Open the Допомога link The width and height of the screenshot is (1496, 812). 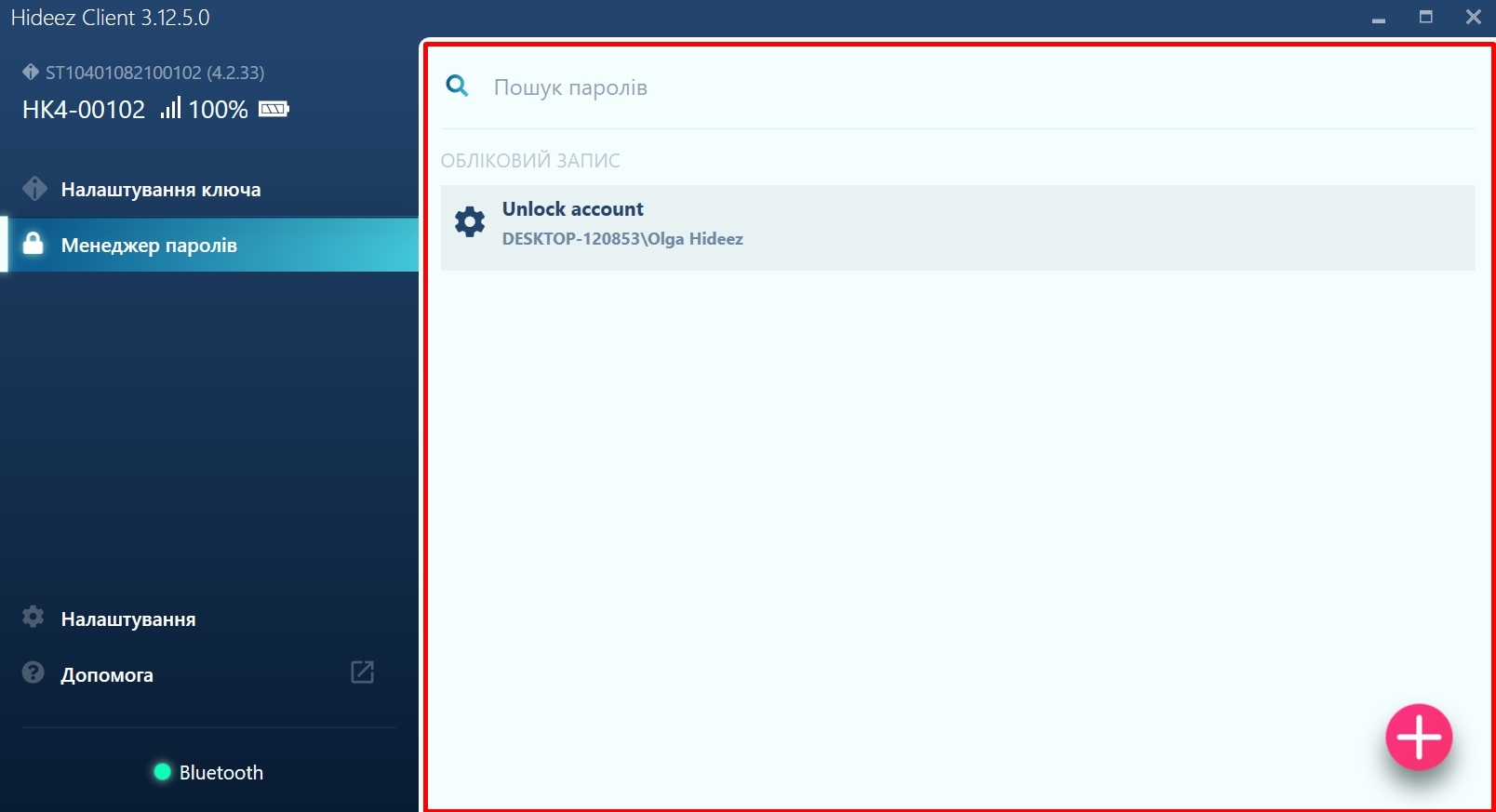point(107,675)
